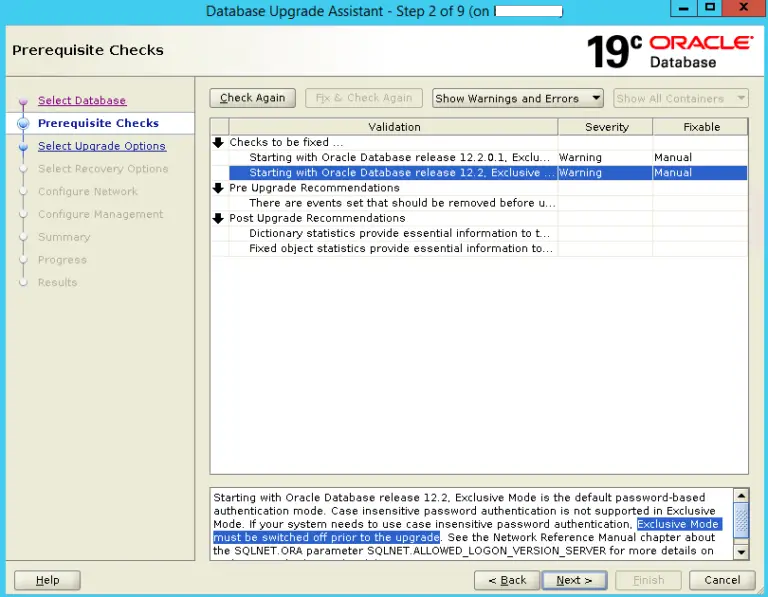Select the release 12.2.0.1 warning row
This screenshot has height=597, width=768.
(401, 157)
